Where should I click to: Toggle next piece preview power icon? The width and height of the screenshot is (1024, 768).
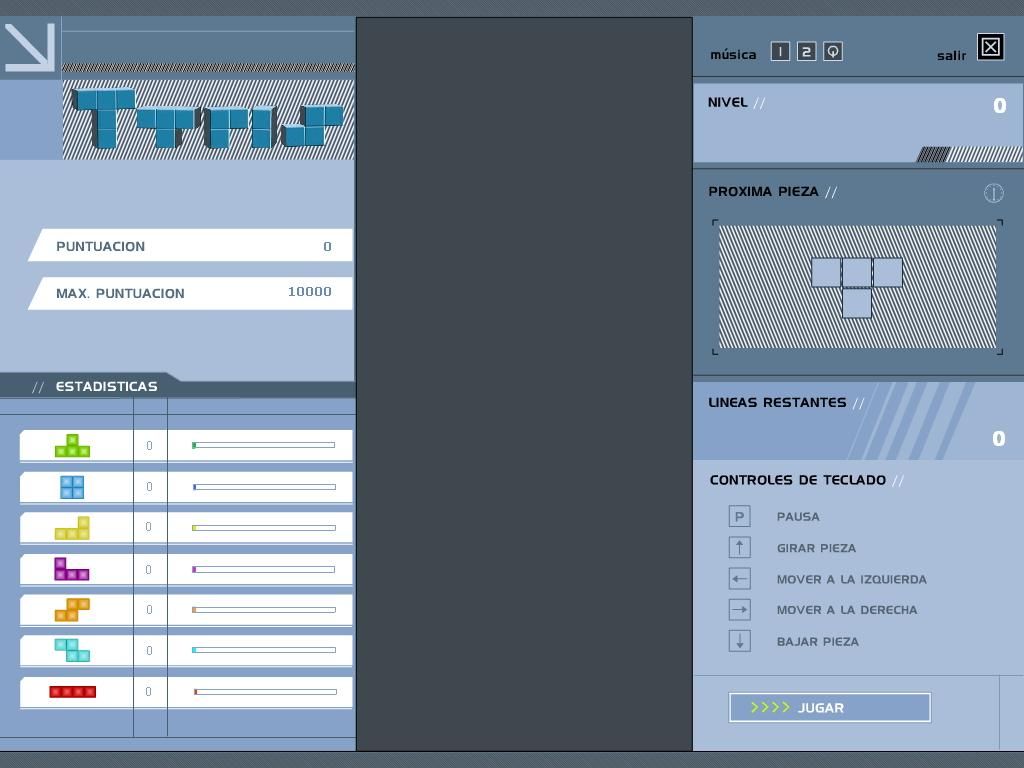993,193
